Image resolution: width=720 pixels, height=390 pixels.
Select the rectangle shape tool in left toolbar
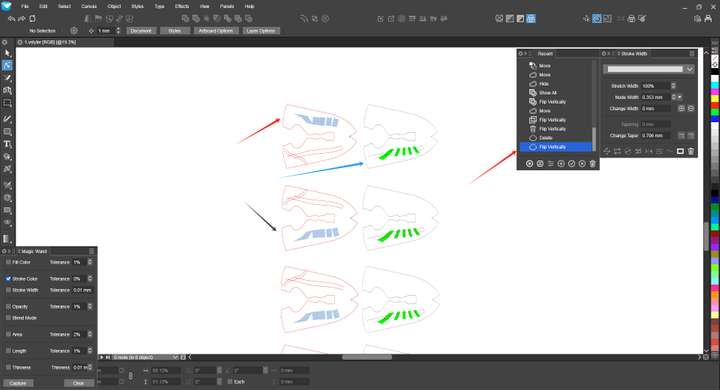point(7,132)
